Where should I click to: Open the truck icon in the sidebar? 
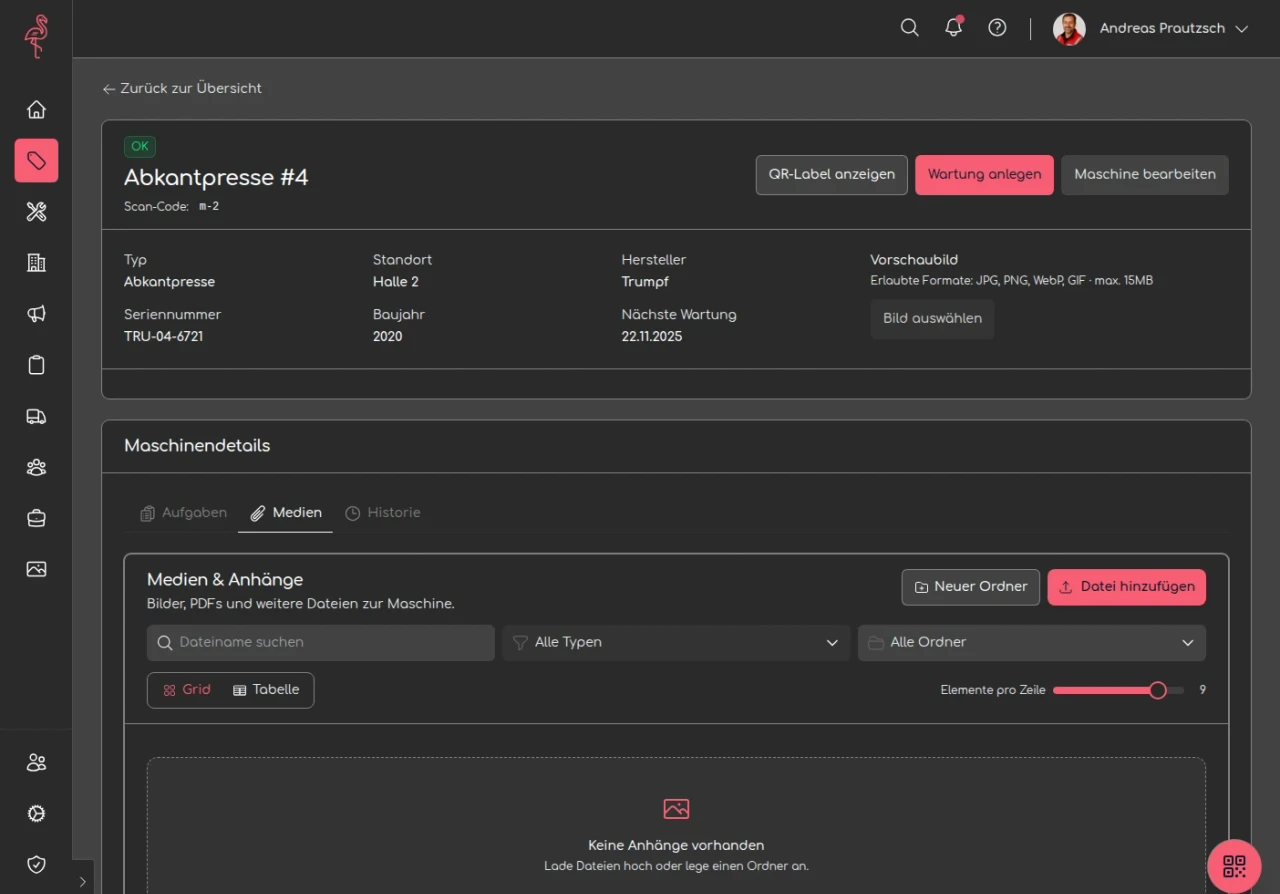tap(36, 416)
